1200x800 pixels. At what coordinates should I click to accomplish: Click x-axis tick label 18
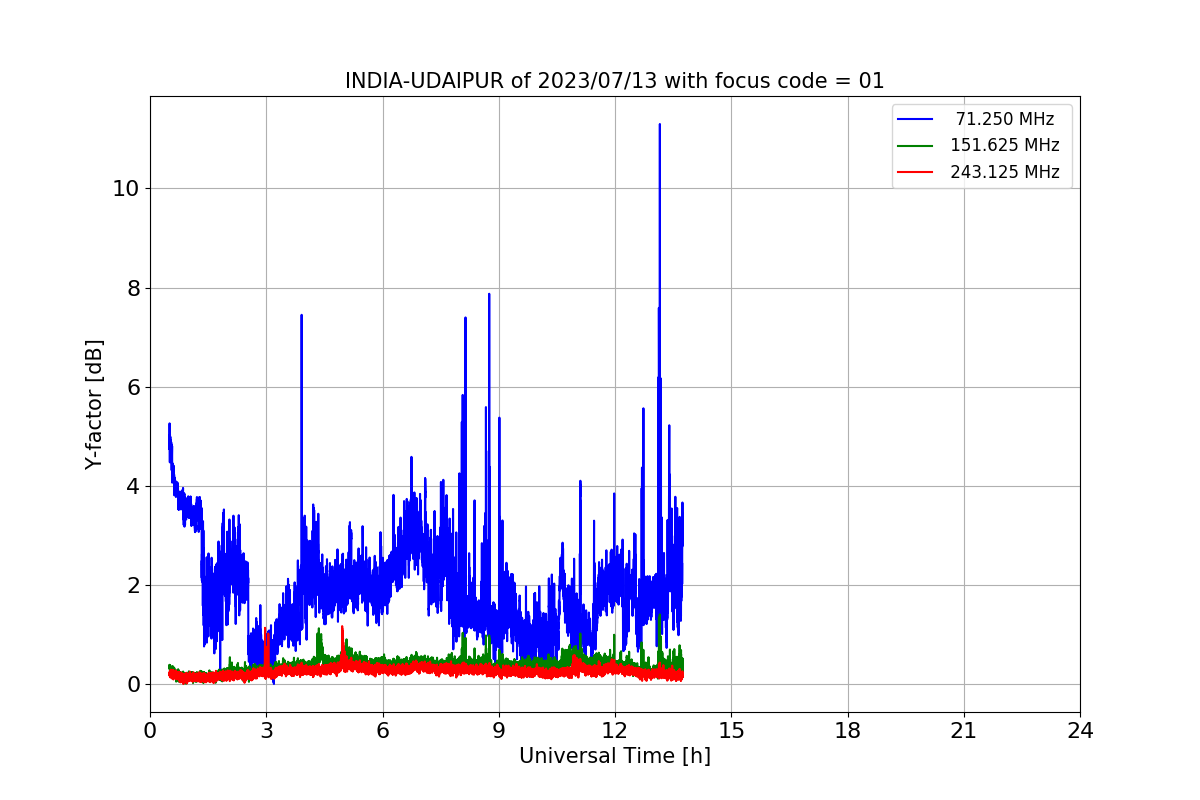847,731
